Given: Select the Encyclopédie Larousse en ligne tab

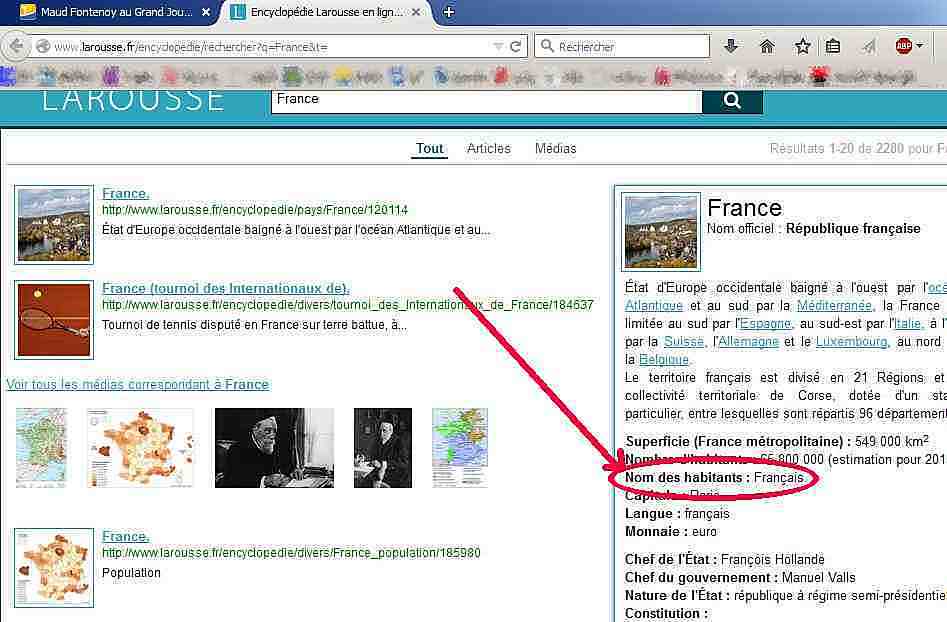Looking at the screenshot, I should [x=327, y=12].
